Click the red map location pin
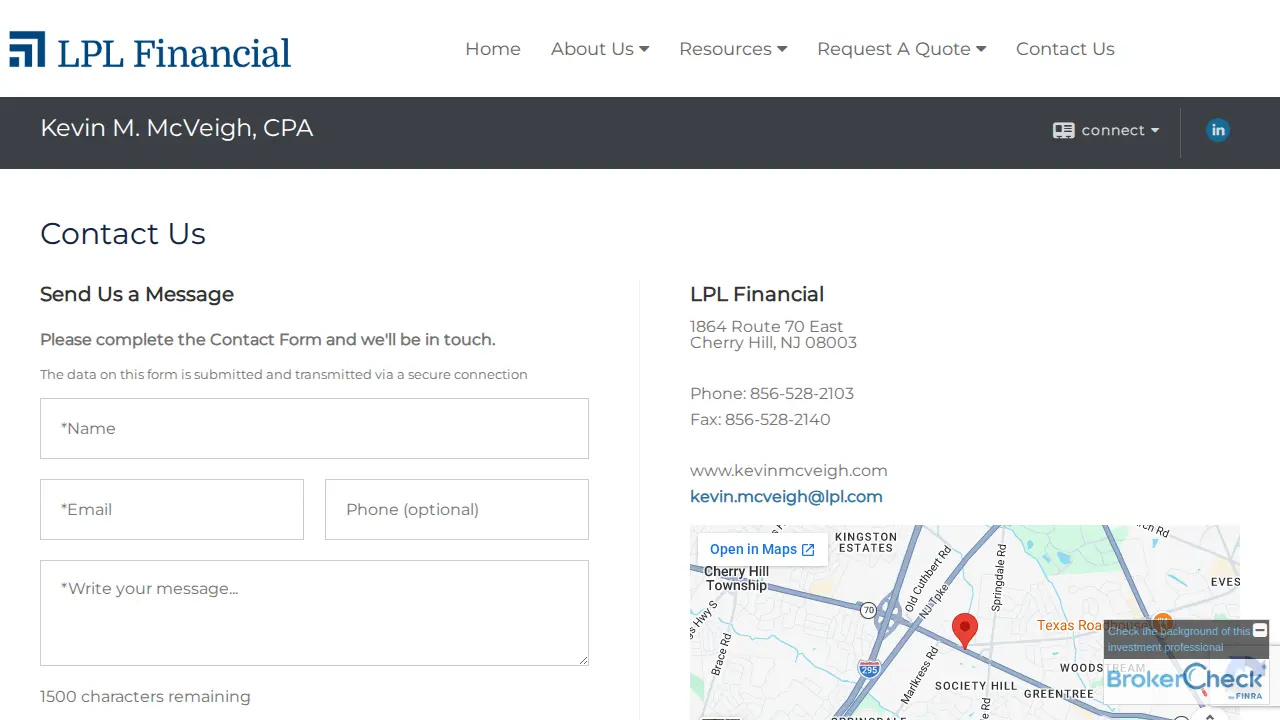1280x720 pixels. (x=964, y=631)
